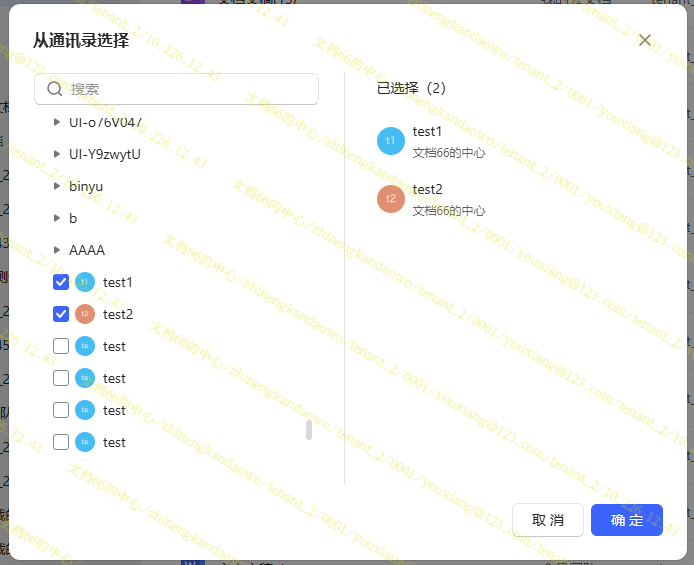694x565 pixels.
Task: Select the b group label in the tree
Action: click(73, 218)
